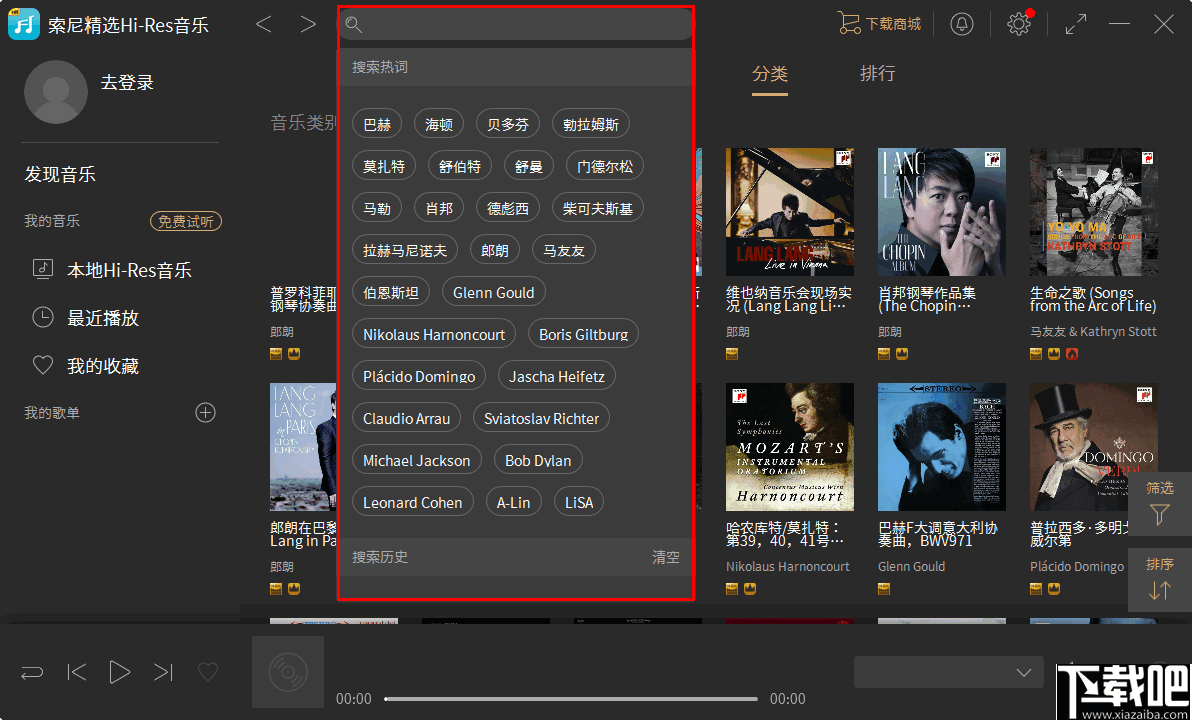Switch to the 分类 tab
1192x720 pixels.
(770, 74)
